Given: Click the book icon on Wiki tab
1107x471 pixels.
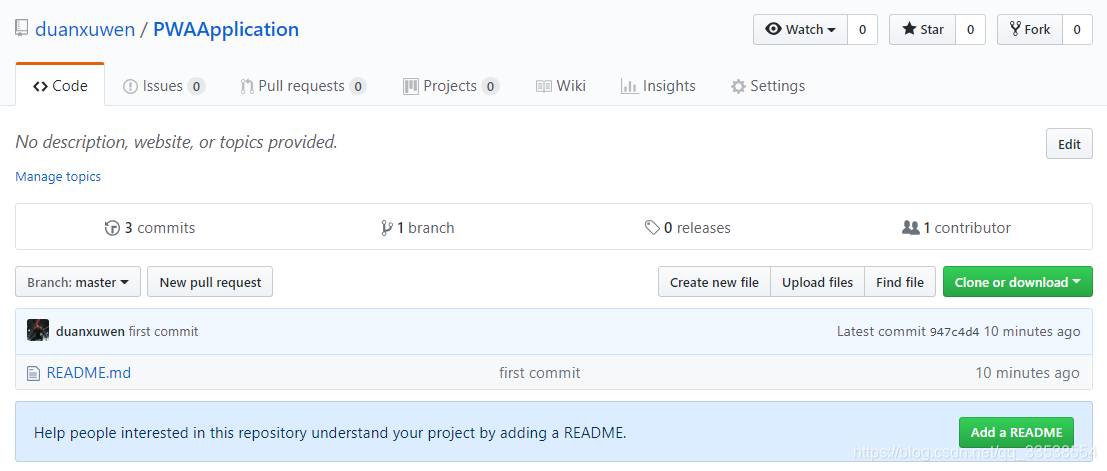Looking at the screenshot, I should pos(544,86).
